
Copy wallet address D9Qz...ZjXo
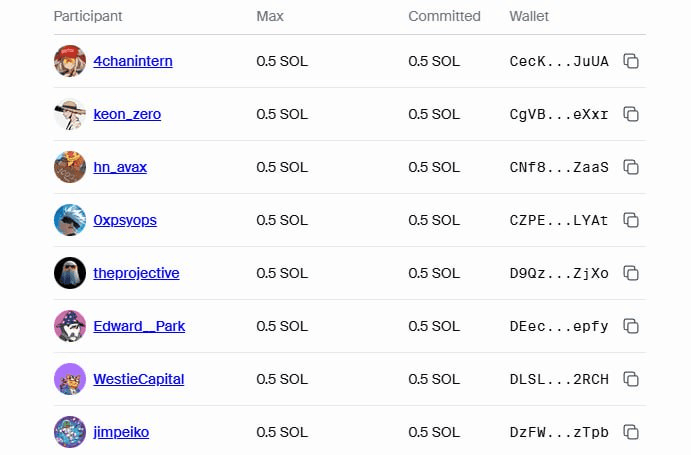click(631, 273)
